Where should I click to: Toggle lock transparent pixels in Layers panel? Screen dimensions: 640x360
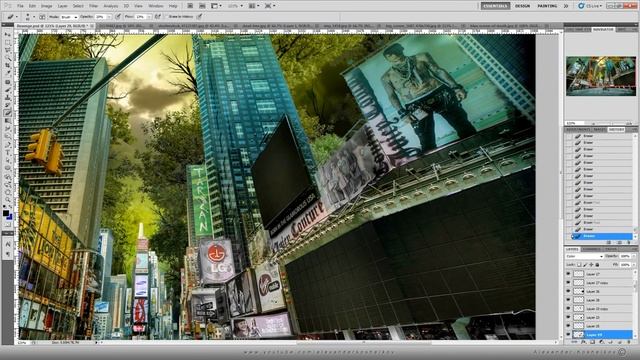[x=579, y=264]
